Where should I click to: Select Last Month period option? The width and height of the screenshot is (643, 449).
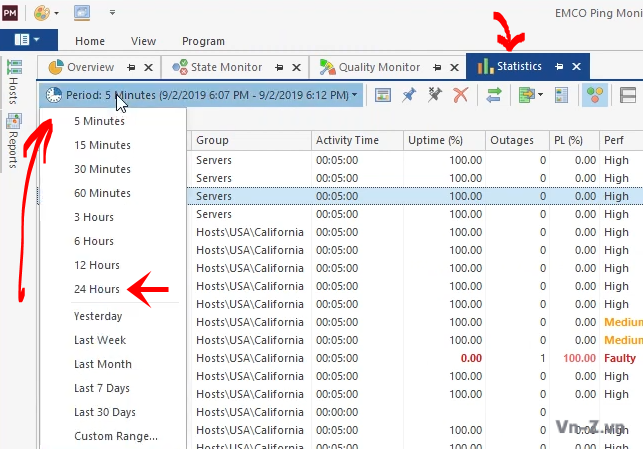pyautogui.click(x=113, y=364)
